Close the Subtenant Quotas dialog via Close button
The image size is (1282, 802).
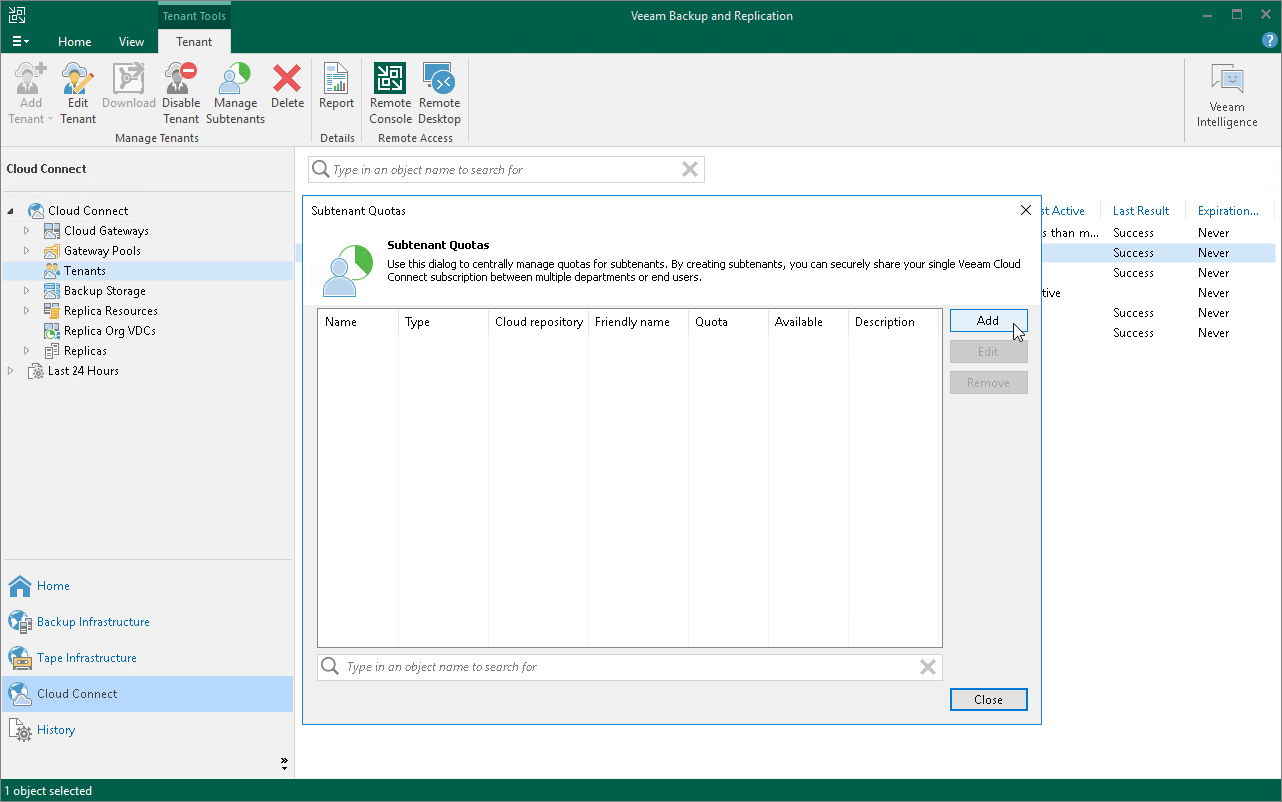[988, 700]
